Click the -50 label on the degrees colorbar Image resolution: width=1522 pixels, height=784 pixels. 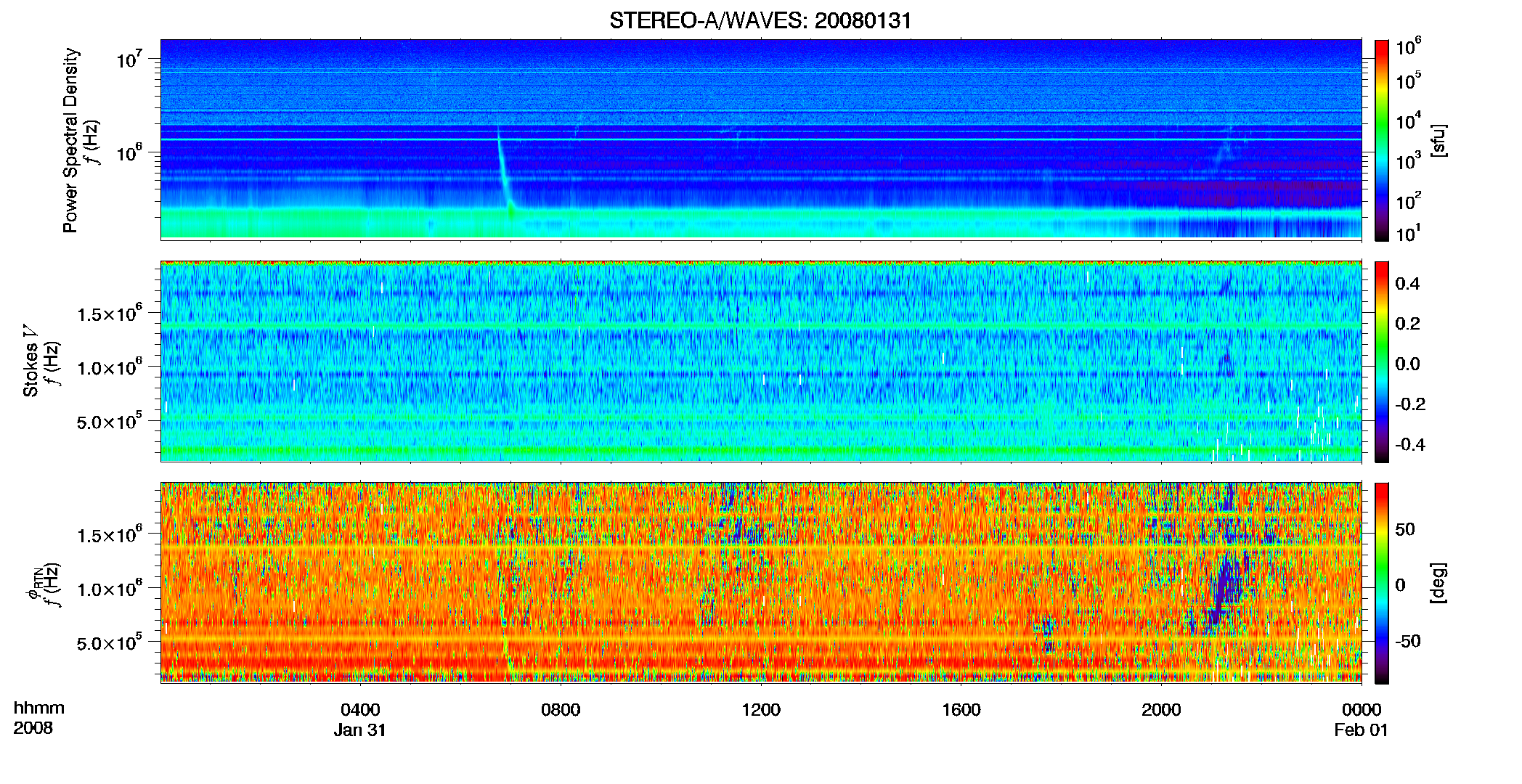tap(1407, 641)
